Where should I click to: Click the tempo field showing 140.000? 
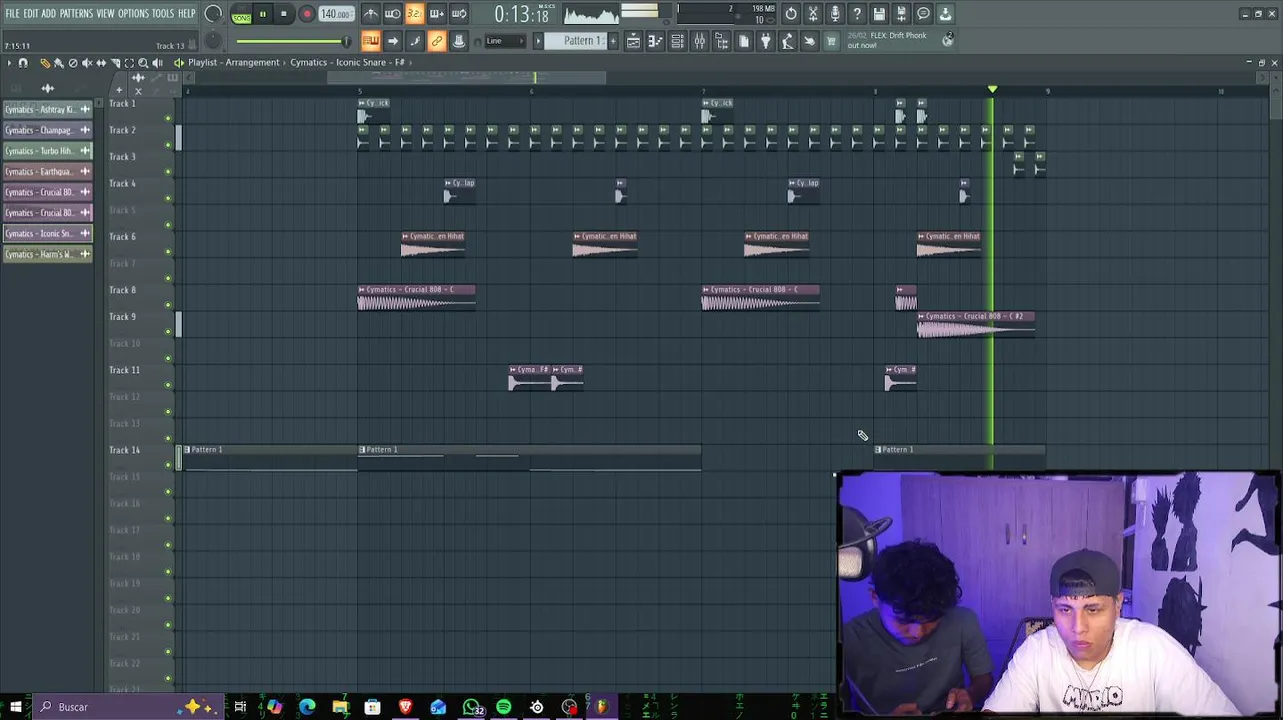click(x=336, y=14)
